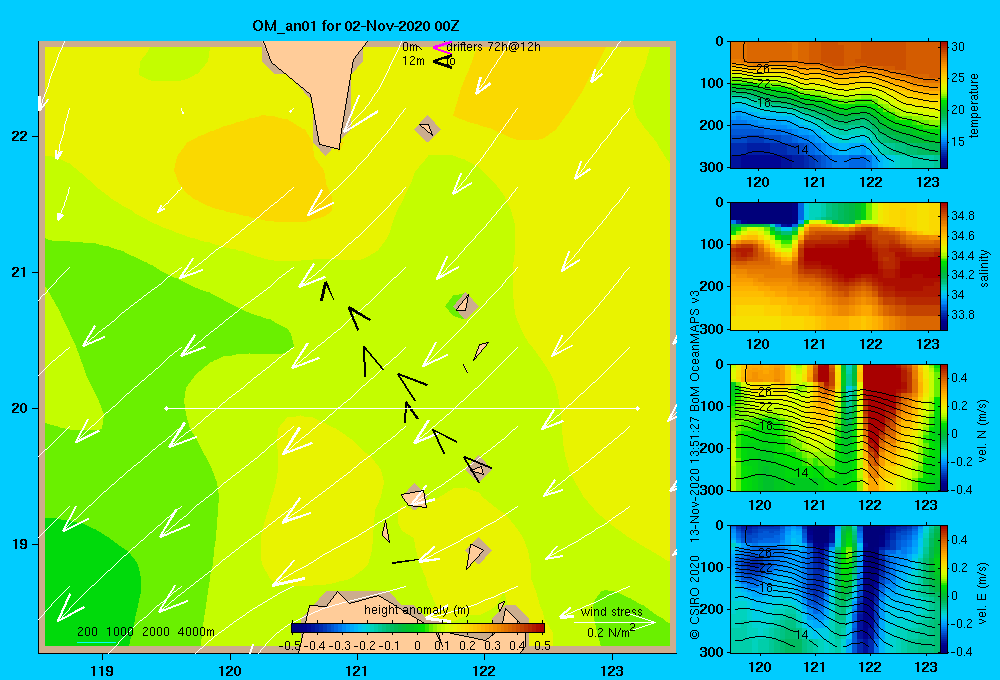Click the "BoM OceanMAPS v3" vertical text
Screen dimensions: 1000x680
[695, 352]
